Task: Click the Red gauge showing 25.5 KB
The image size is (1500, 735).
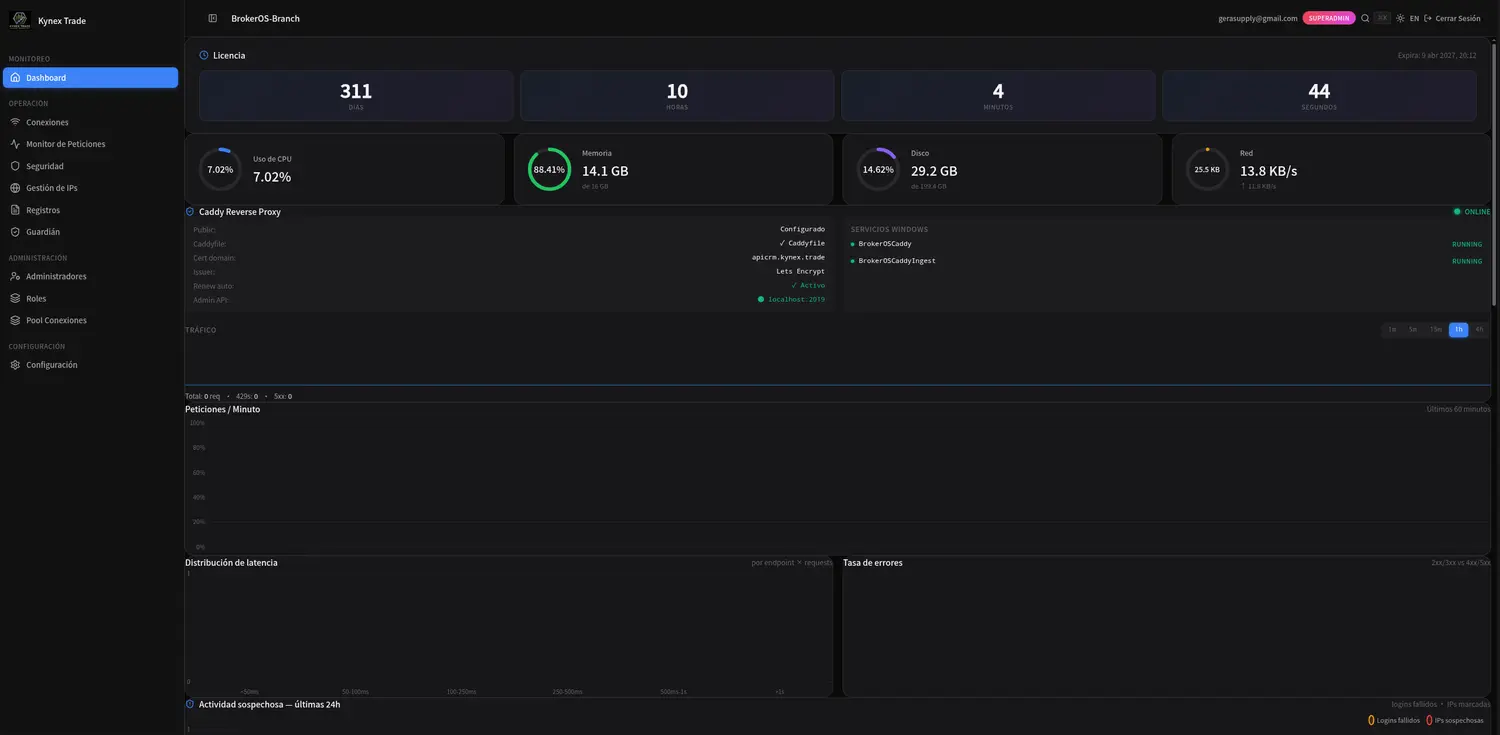Action: (1207, 170)
